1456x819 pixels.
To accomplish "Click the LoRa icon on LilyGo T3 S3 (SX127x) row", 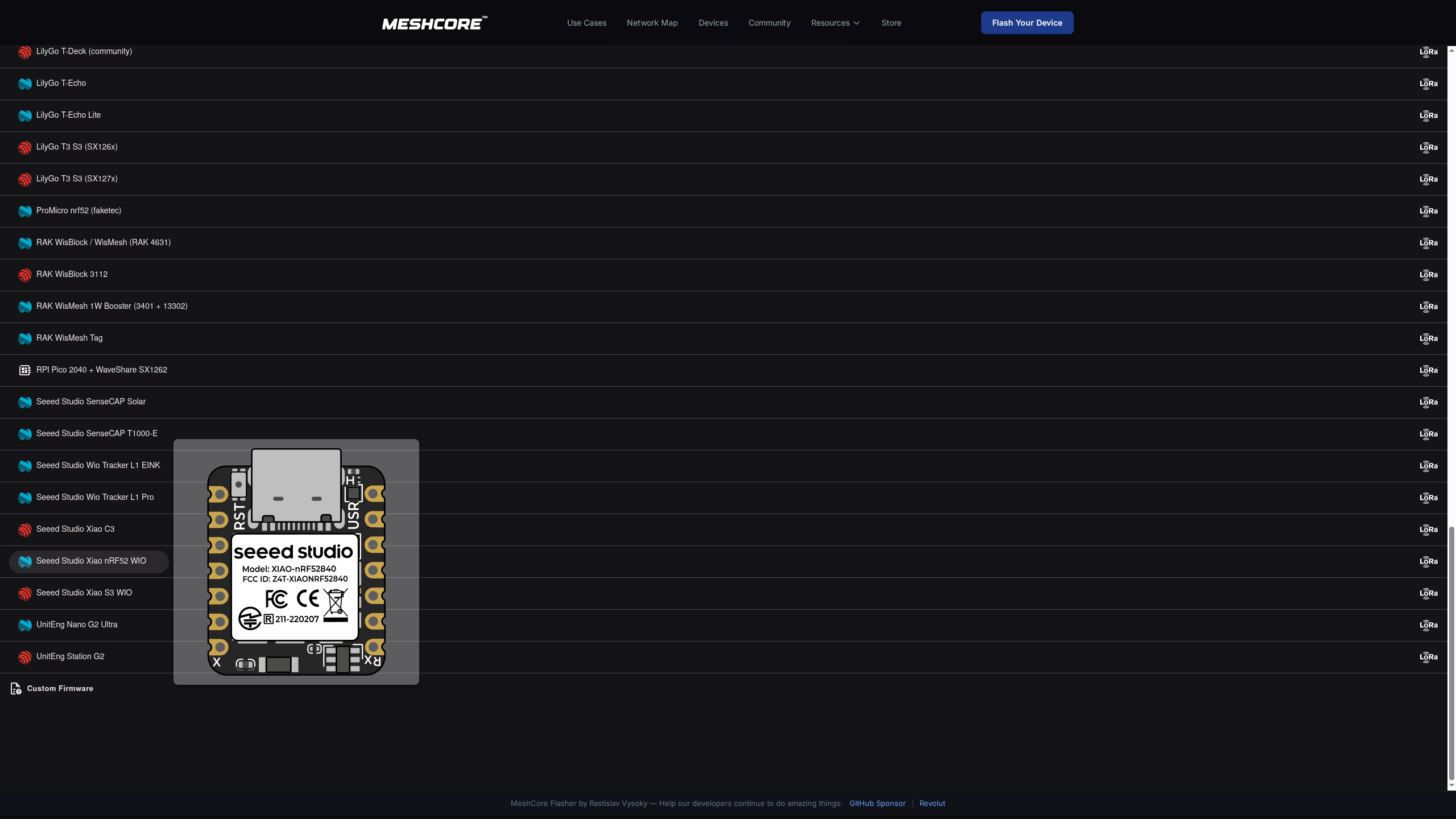I will (x=1428, y=179).
